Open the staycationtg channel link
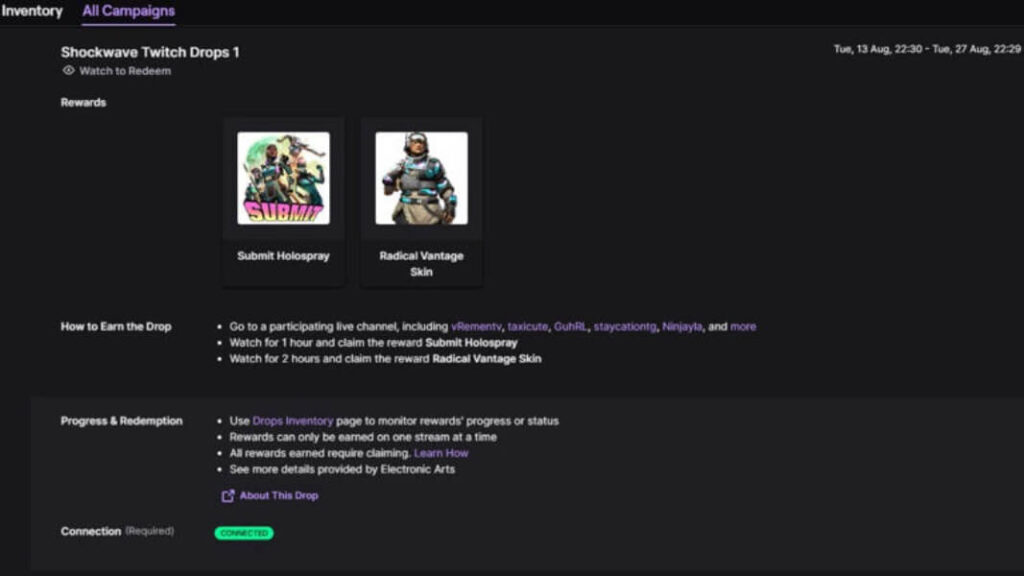 click(x=625, y=327)
